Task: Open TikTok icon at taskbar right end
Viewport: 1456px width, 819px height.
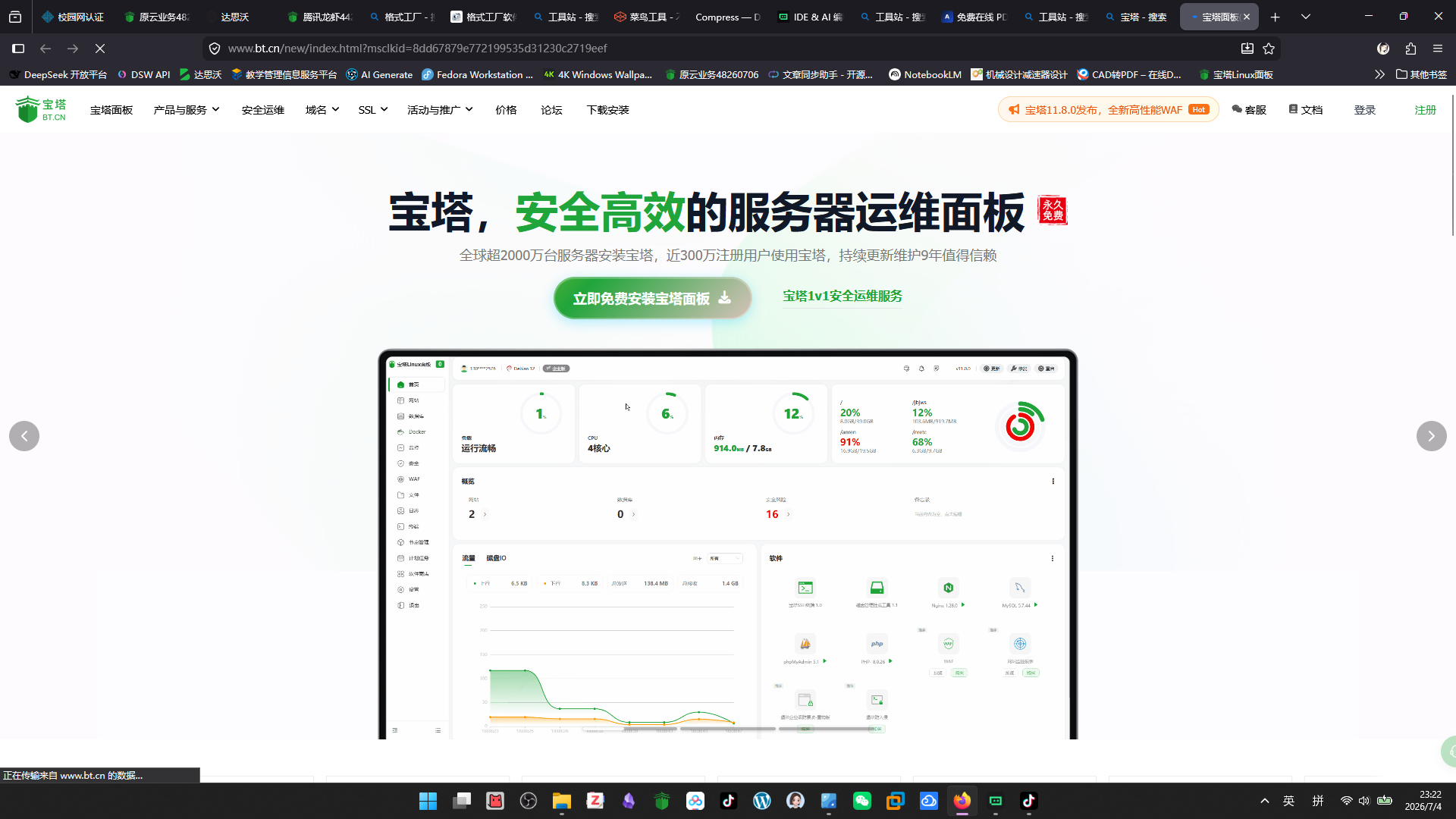Action: tap(1029, 801)
